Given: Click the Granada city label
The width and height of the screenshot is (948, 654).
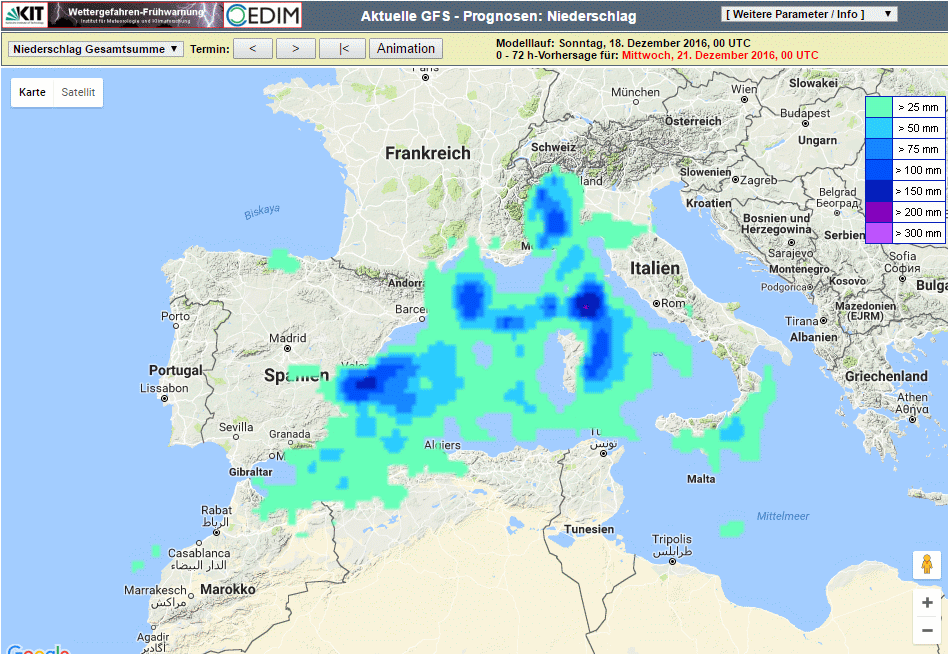Looking at the screenshot, I should [290, 434].
